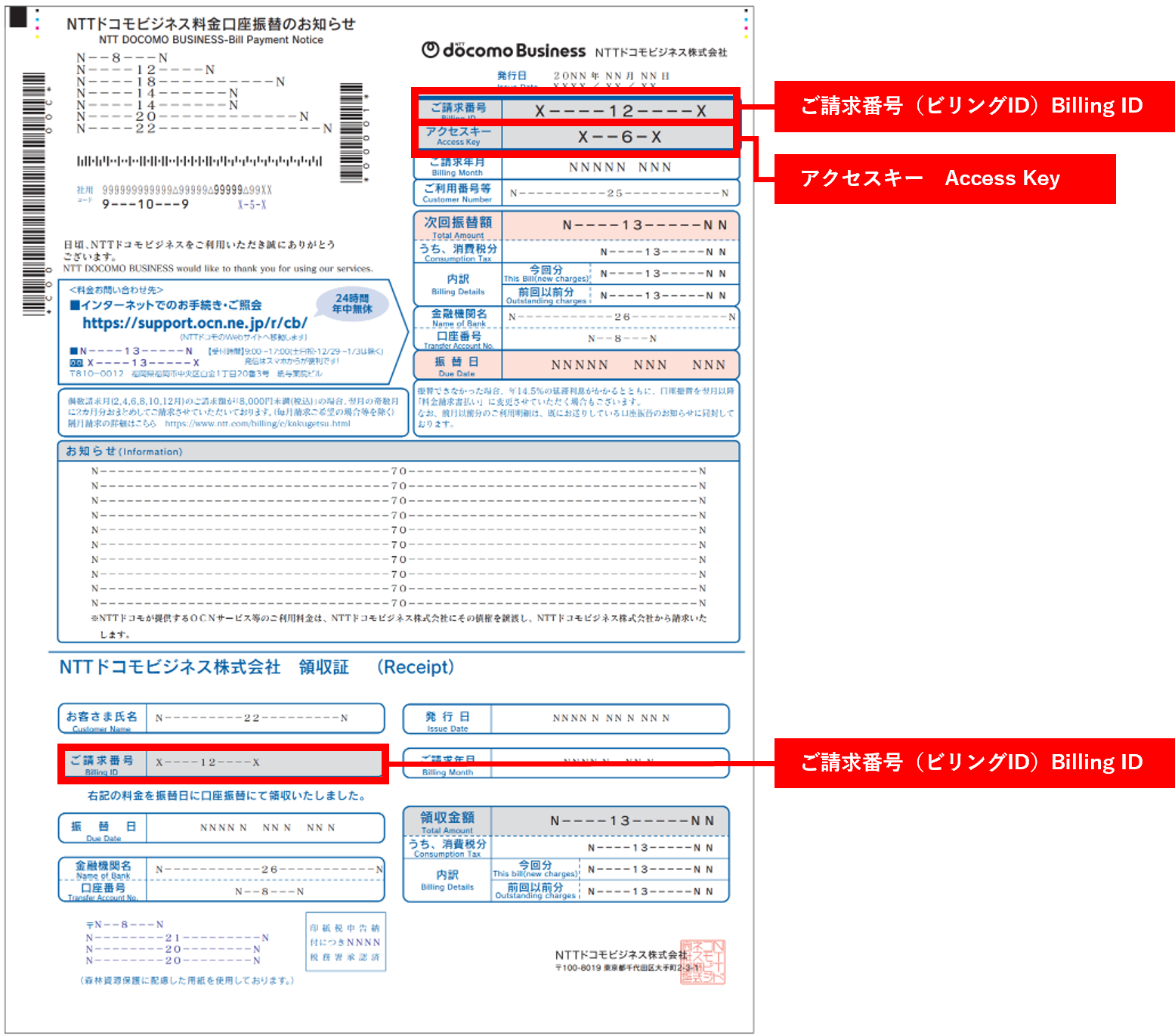Click the 次回振替額 Total Amount label
The width and height of the screenshot is (1175, 1036).
coord(458,227)
